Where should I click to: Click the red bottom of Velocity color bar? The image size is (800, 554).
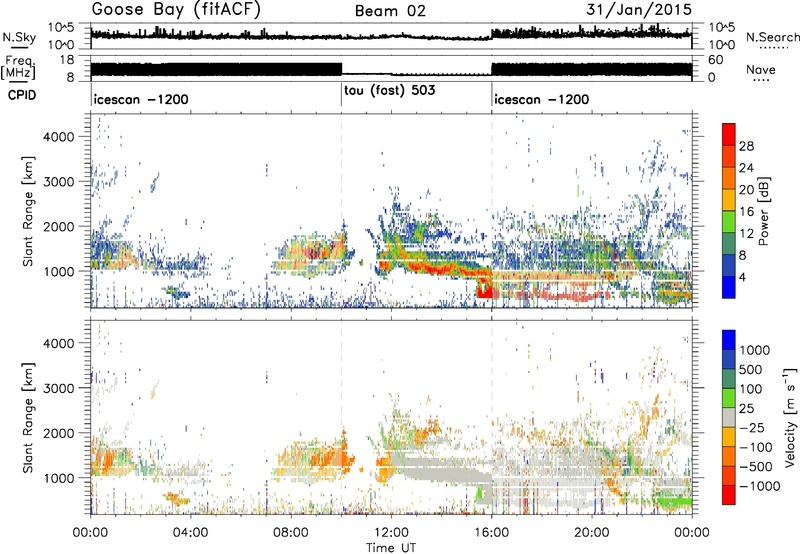729,495
